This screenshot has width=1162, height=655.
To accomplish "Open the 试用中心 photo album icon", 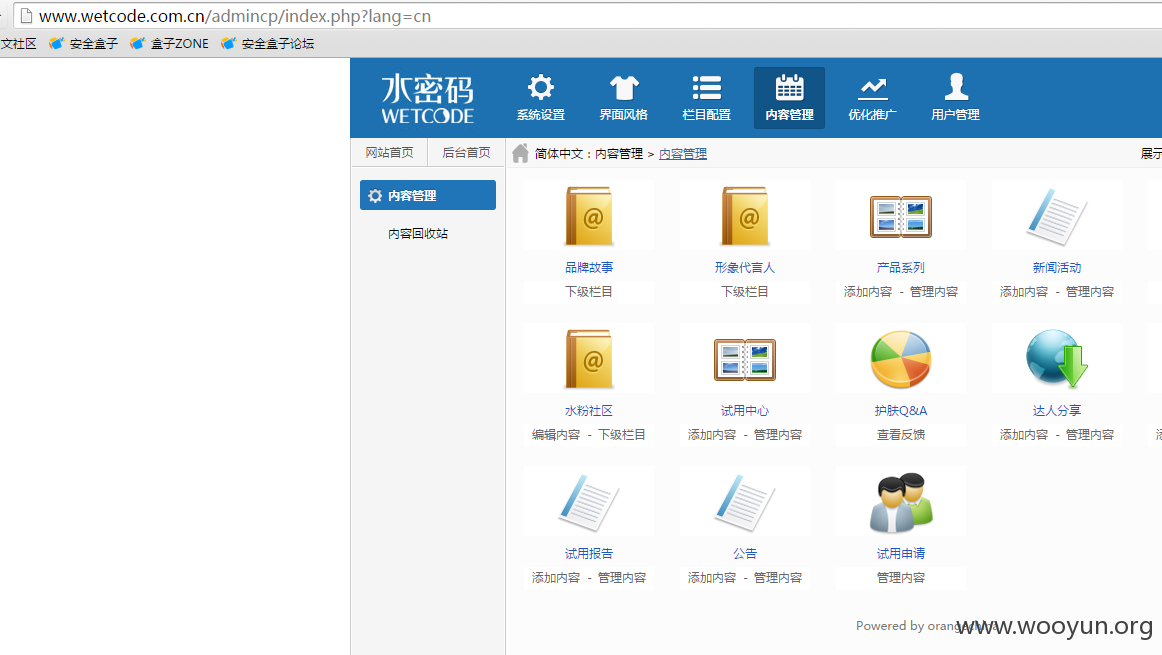I will click(x=745, y=359).
